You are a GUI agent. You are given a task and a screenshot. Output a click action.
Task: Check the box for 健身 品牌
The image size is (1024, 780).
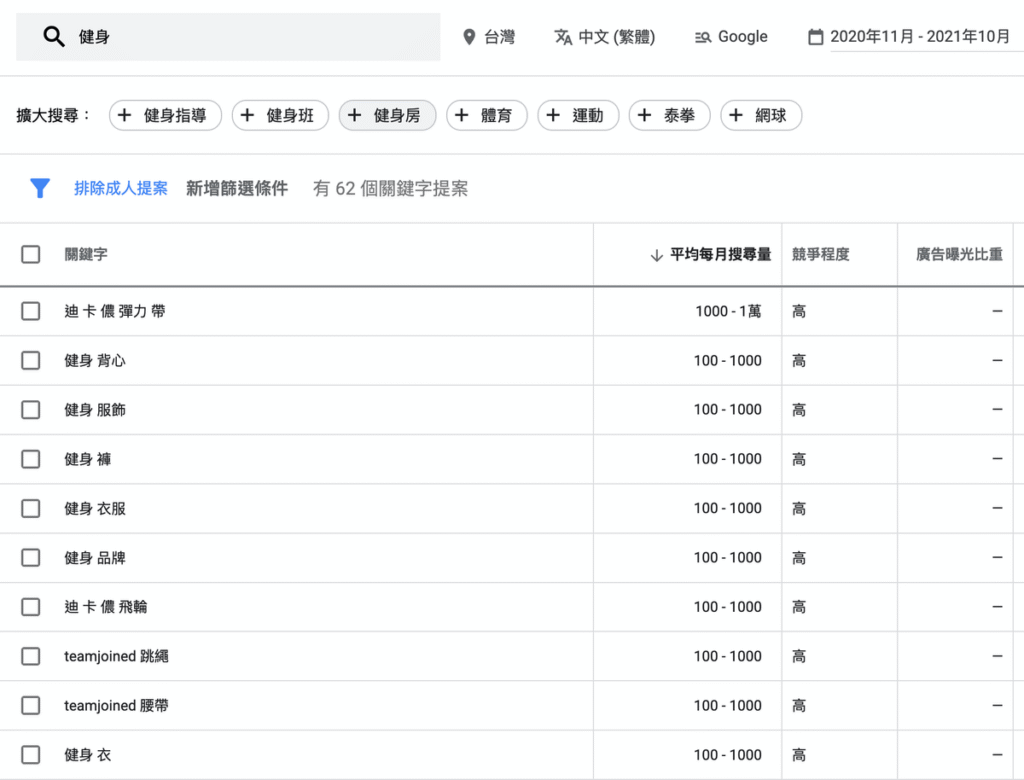31,558
